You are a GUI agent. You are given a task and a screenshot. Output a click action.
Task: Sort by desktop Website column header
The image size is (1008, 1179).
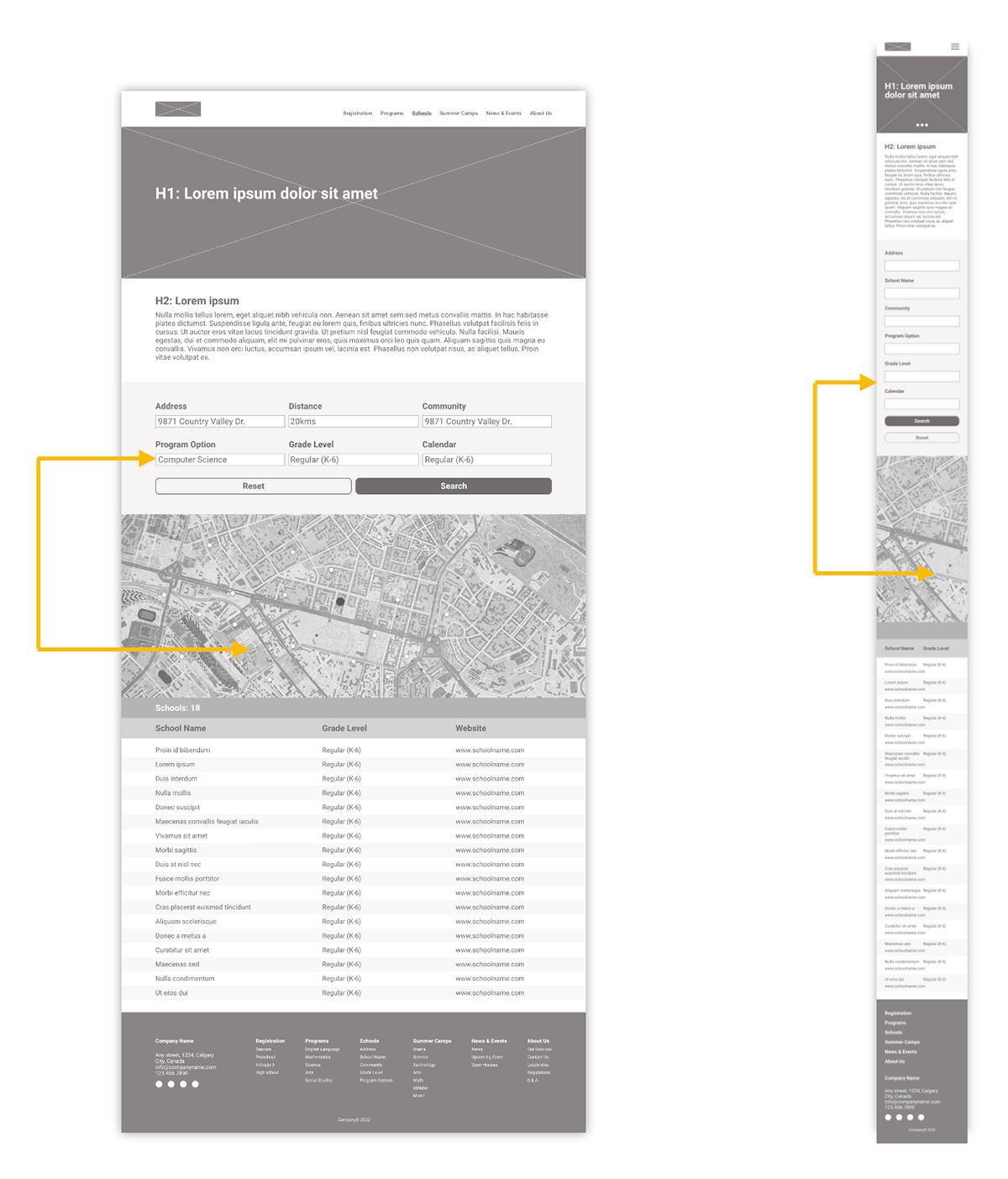(x=470, y=729)
